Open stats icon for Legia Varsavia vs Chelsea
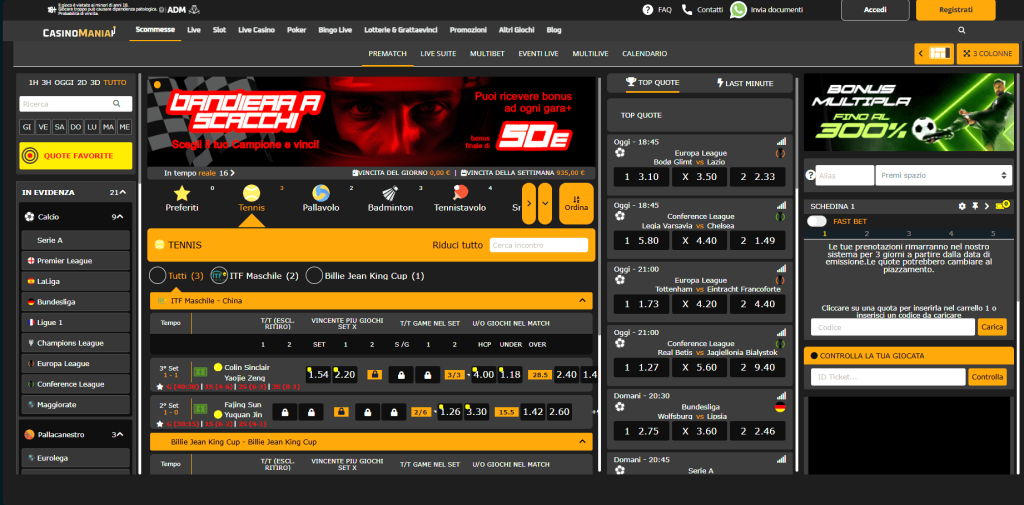 click(781, 205)
